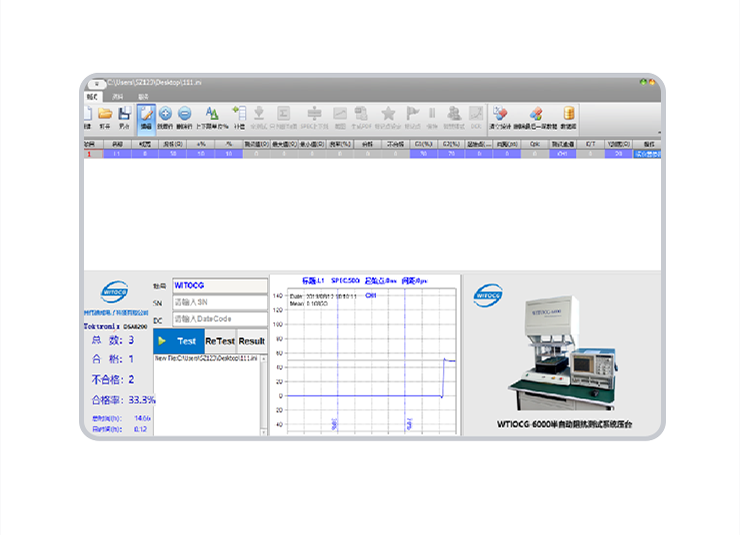This screenshot has height=535, width=740.
Task: Click the last highlighted cell in row 1
Action: click(x=647, y=154)
